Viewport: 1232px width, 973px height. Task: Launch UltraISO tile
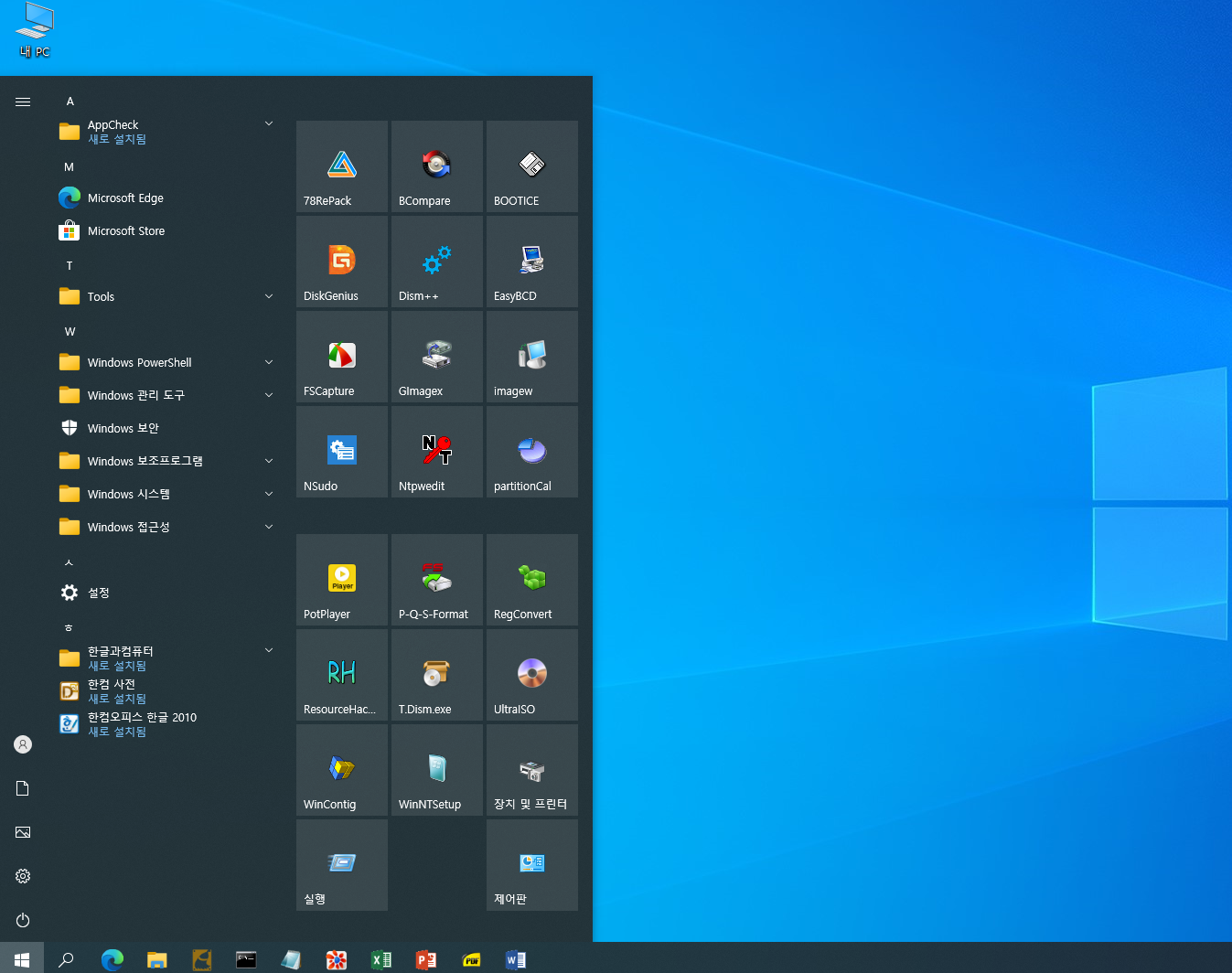click(532, 675)
